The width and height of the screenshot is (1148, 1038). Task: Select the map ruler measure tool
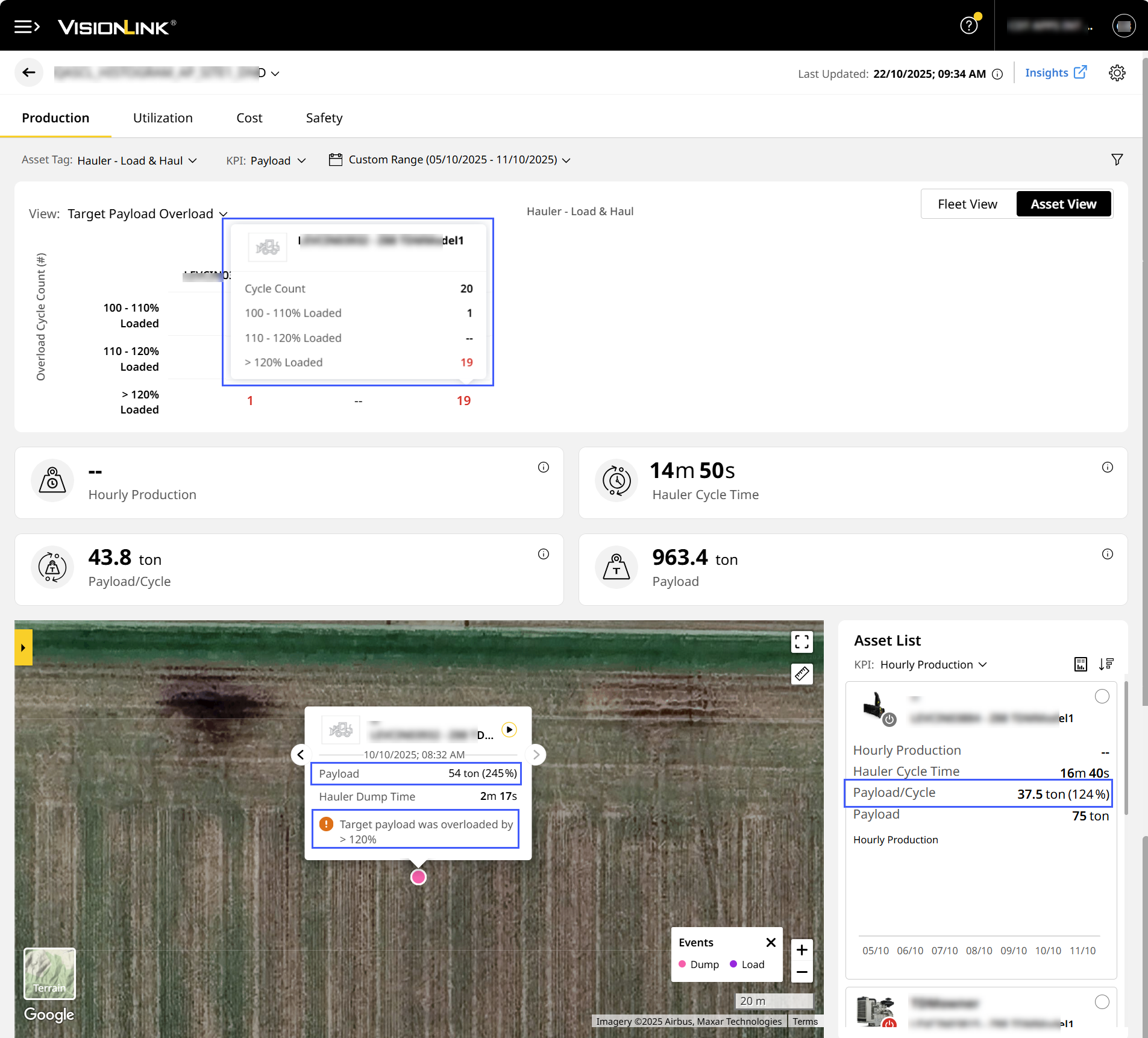pos(801,674)
